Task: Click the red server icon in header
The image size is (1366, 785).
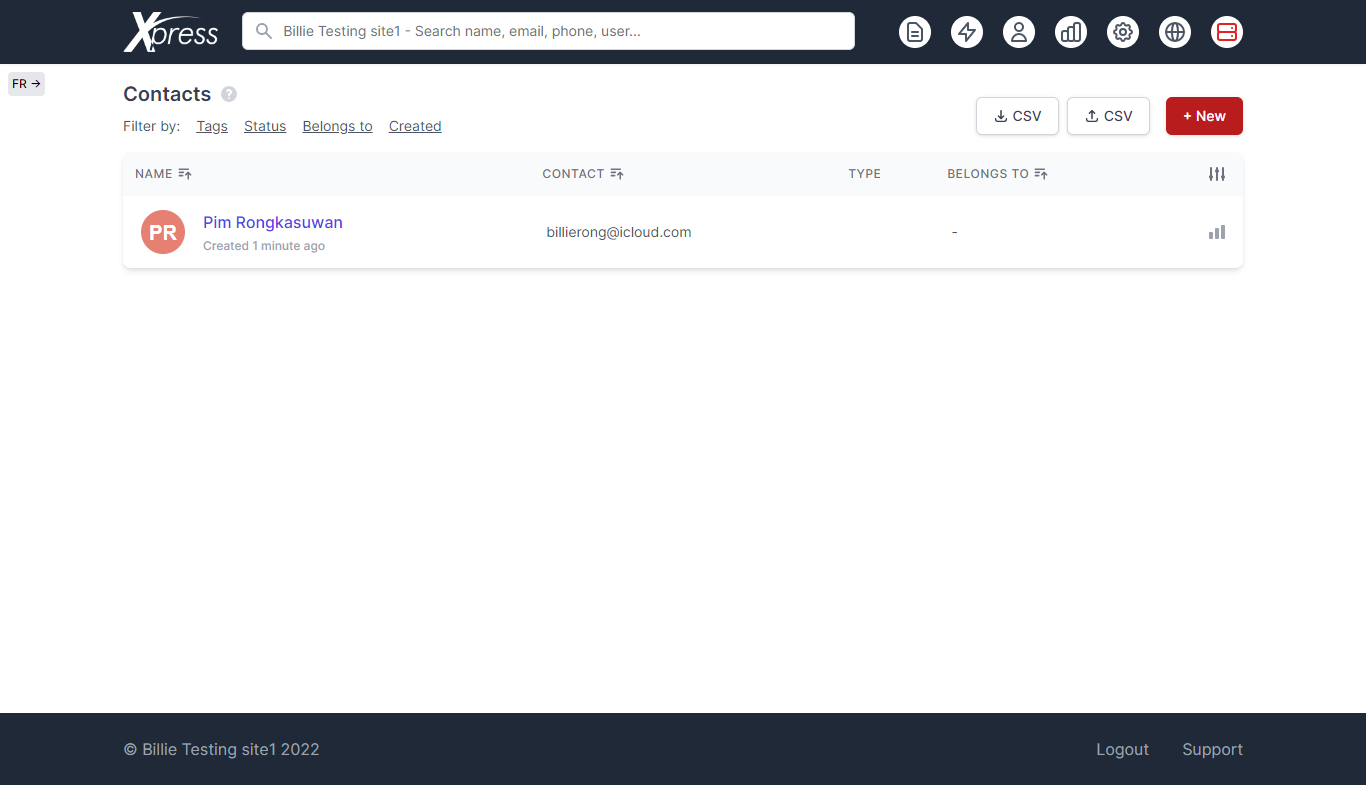Action: pyautogui.click(x=1226, y=32)
